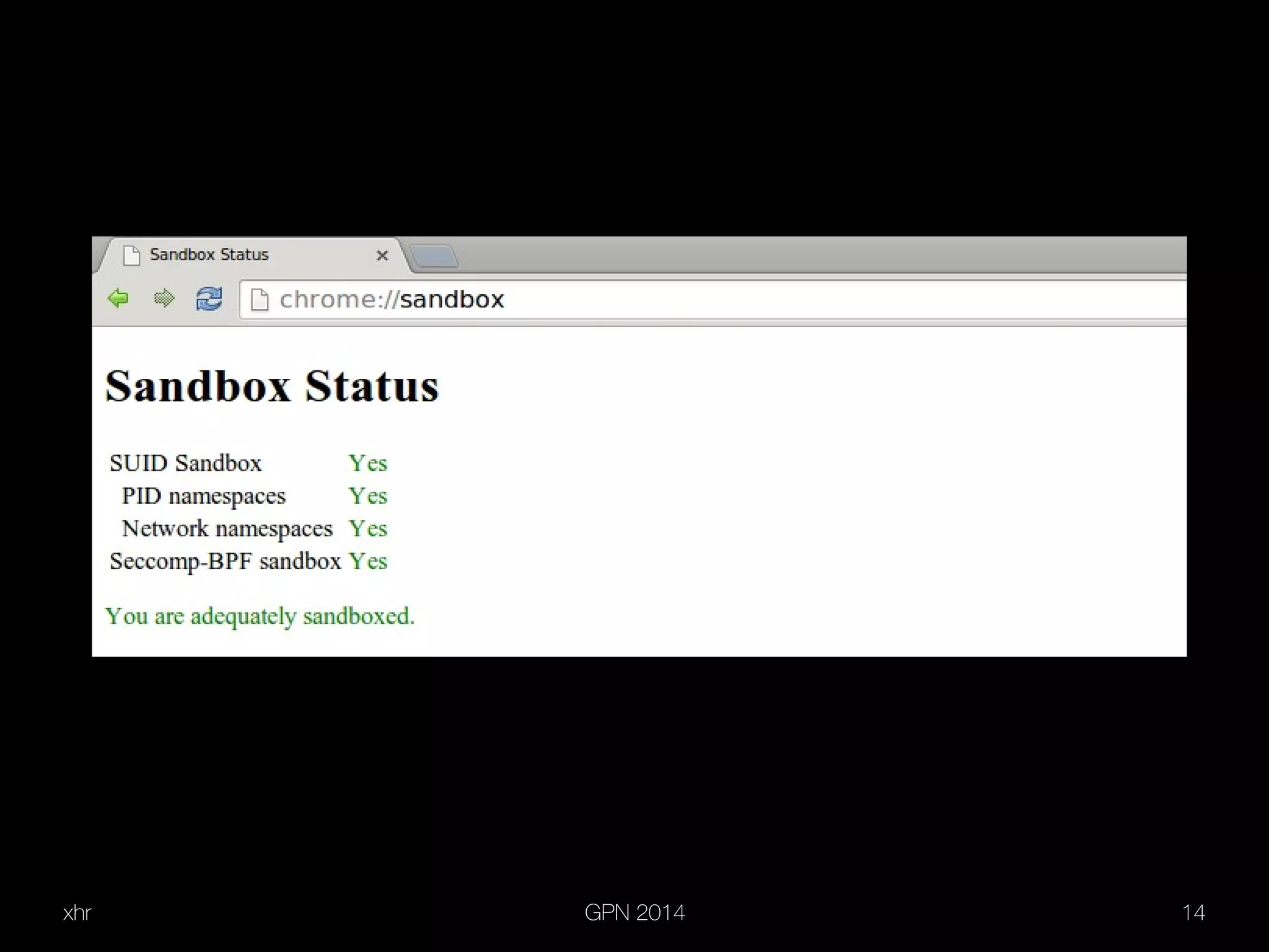Screen dimensions: 1269x952
Task: Select the Sandbox Status tab
Action: coord(209,255)
